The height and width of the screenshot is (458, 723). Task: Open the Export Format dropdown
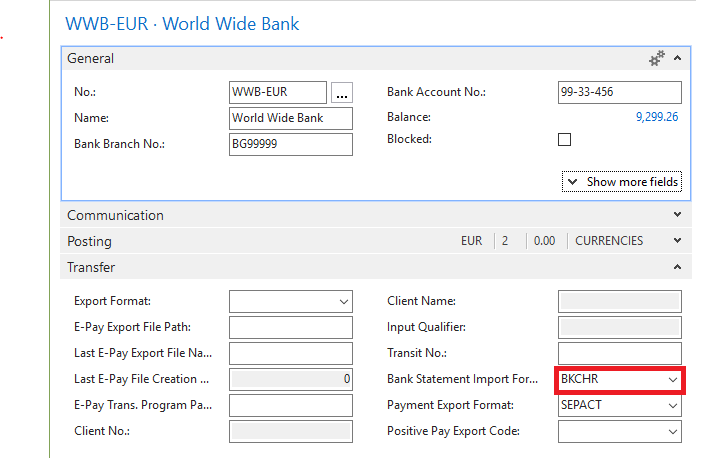coord(344,301)
